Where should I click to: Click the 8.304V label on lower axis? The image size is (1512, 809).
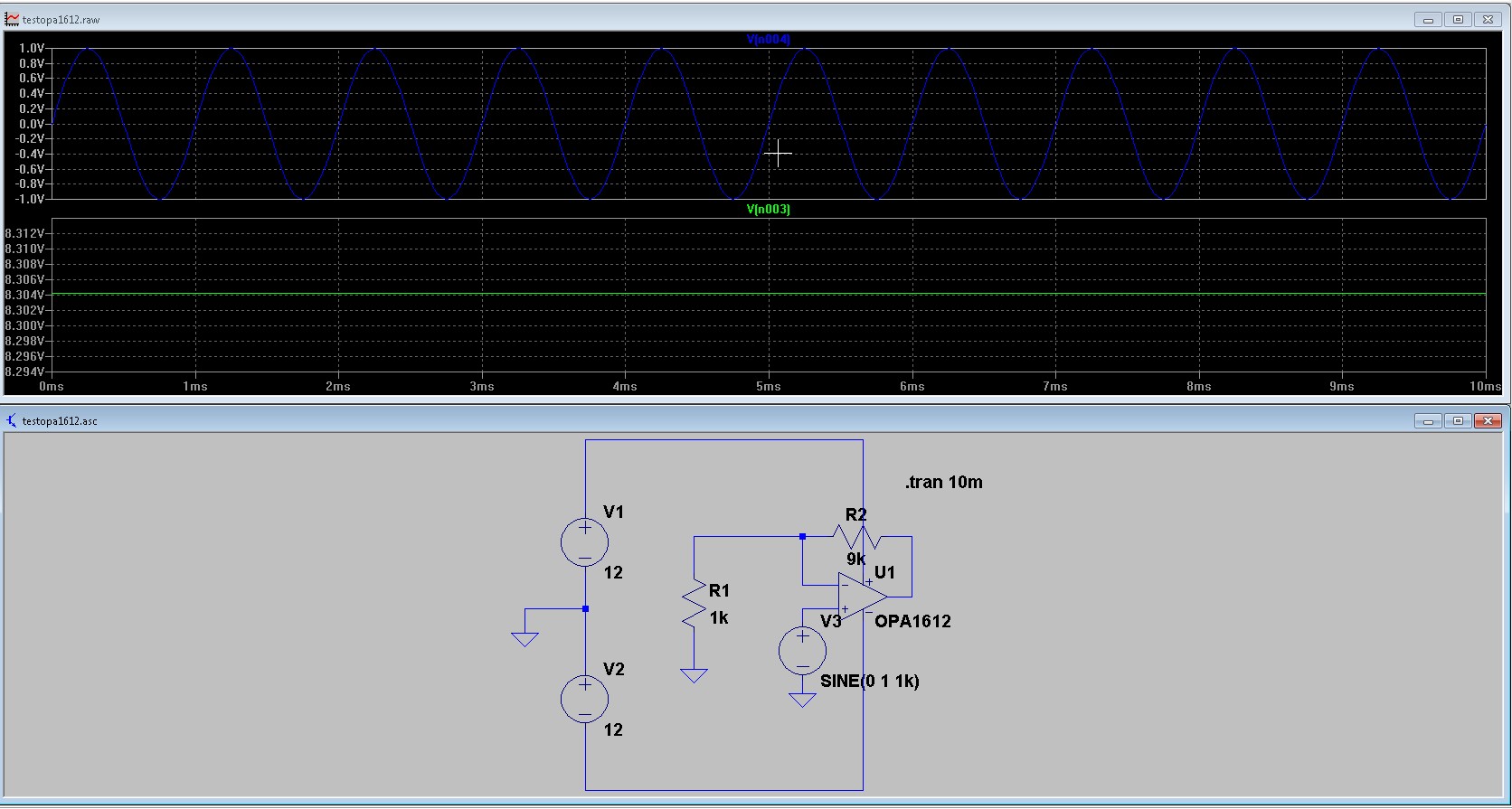25,295
